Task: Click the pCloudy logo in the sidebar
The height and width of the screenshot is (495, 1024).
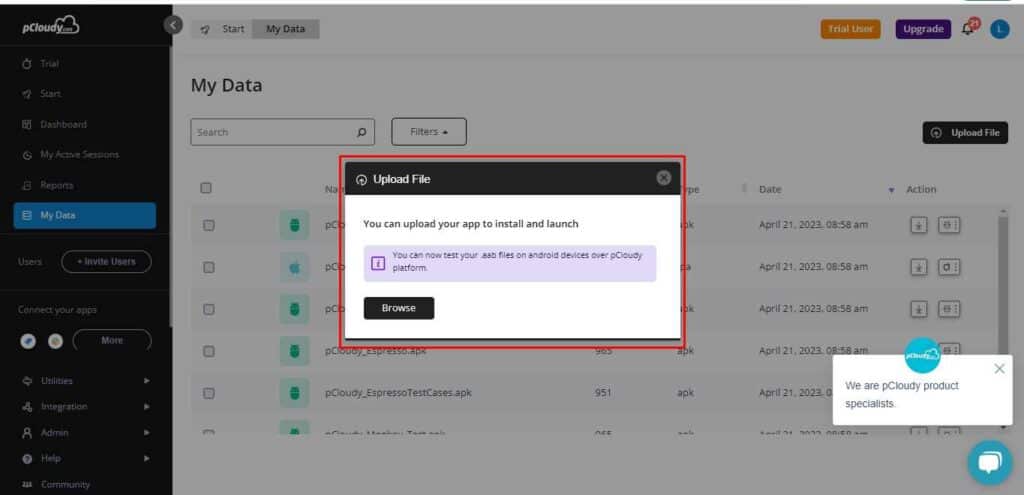Action: coord(50,26)
